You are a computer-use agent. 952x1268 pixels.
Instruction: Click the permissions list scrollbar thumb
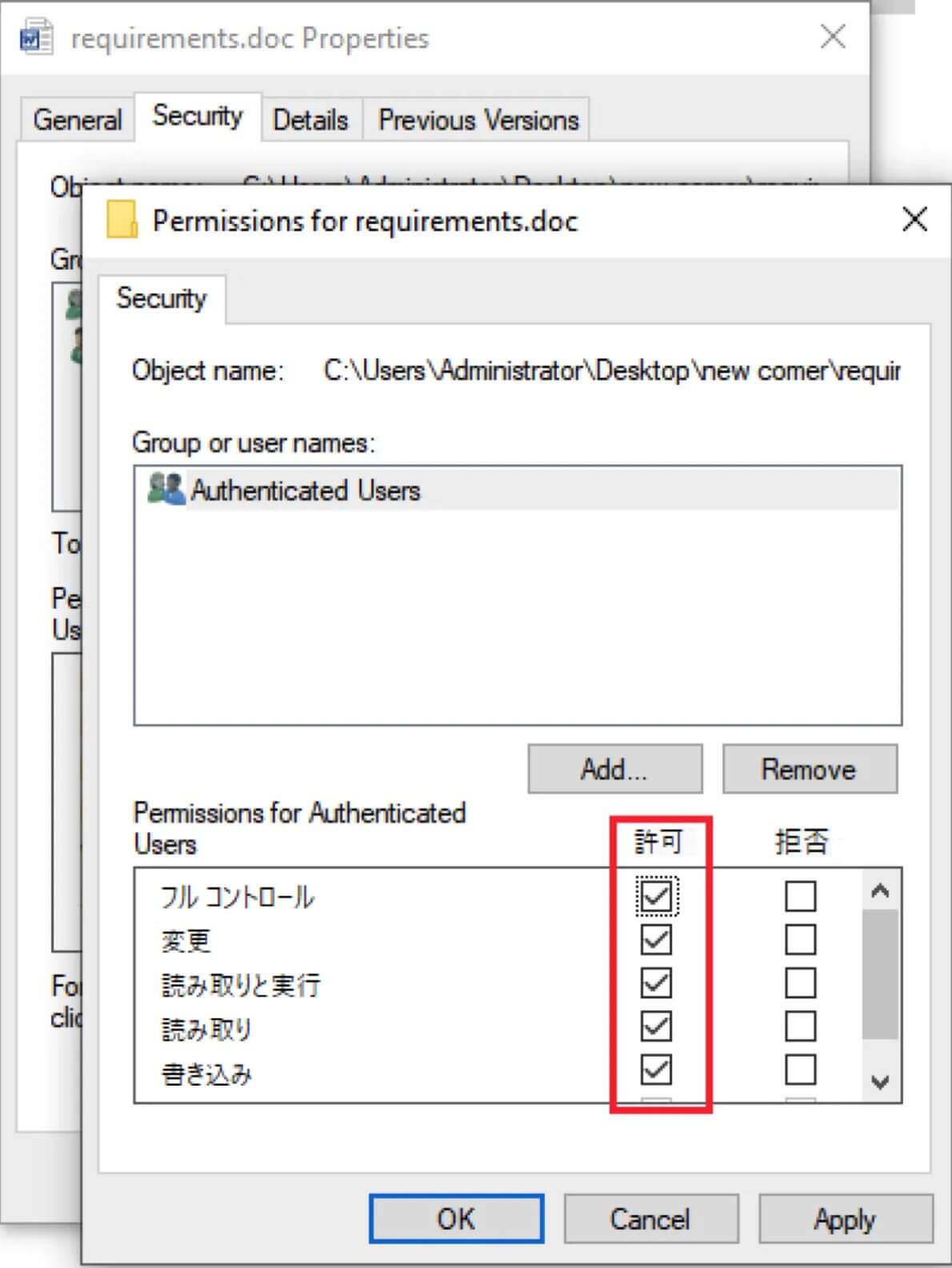pyautogui.click(x=880, y=973)
